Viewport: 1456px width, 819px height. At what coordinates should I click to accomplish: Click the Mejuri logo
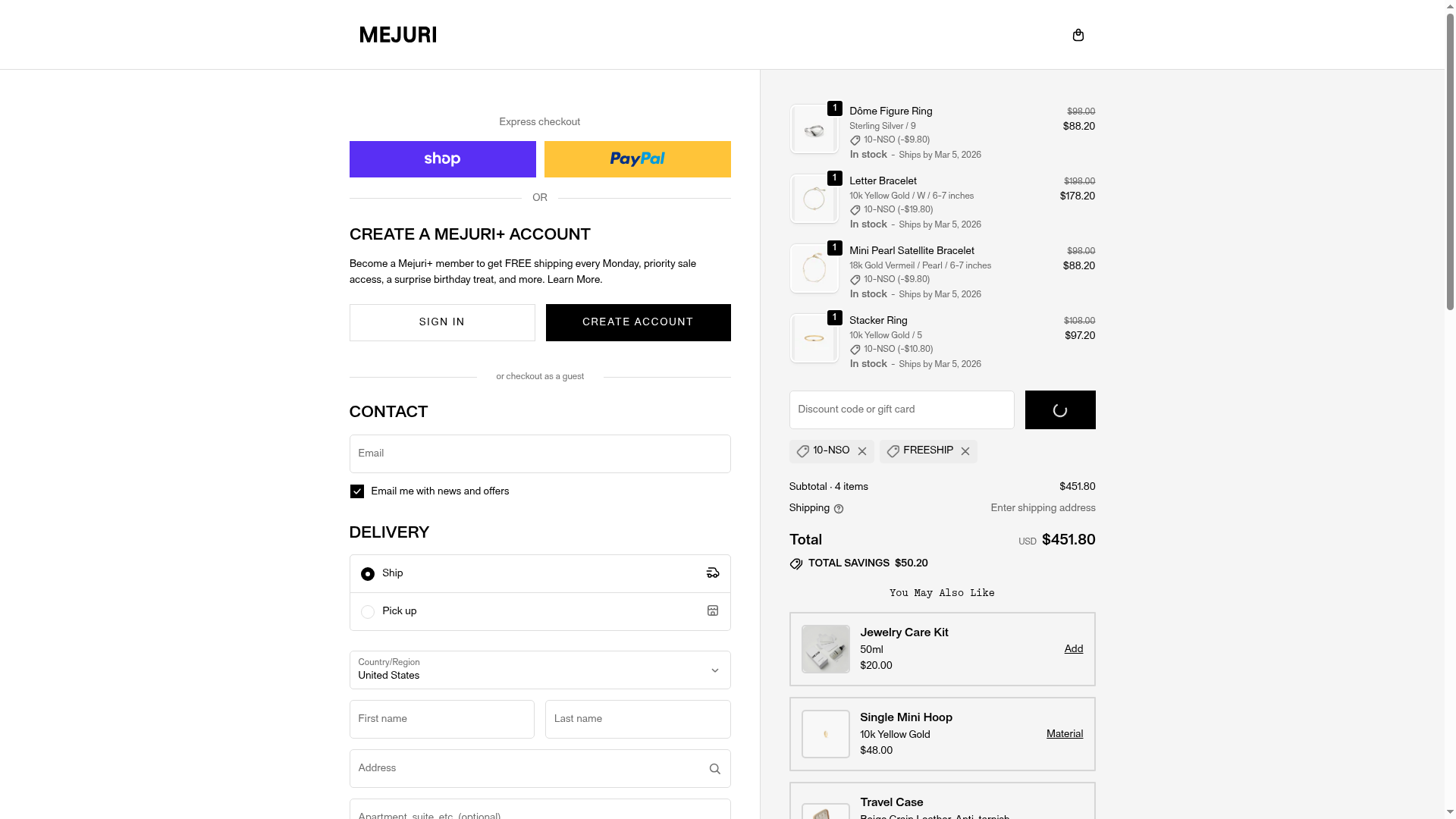(x=398, y=35)
